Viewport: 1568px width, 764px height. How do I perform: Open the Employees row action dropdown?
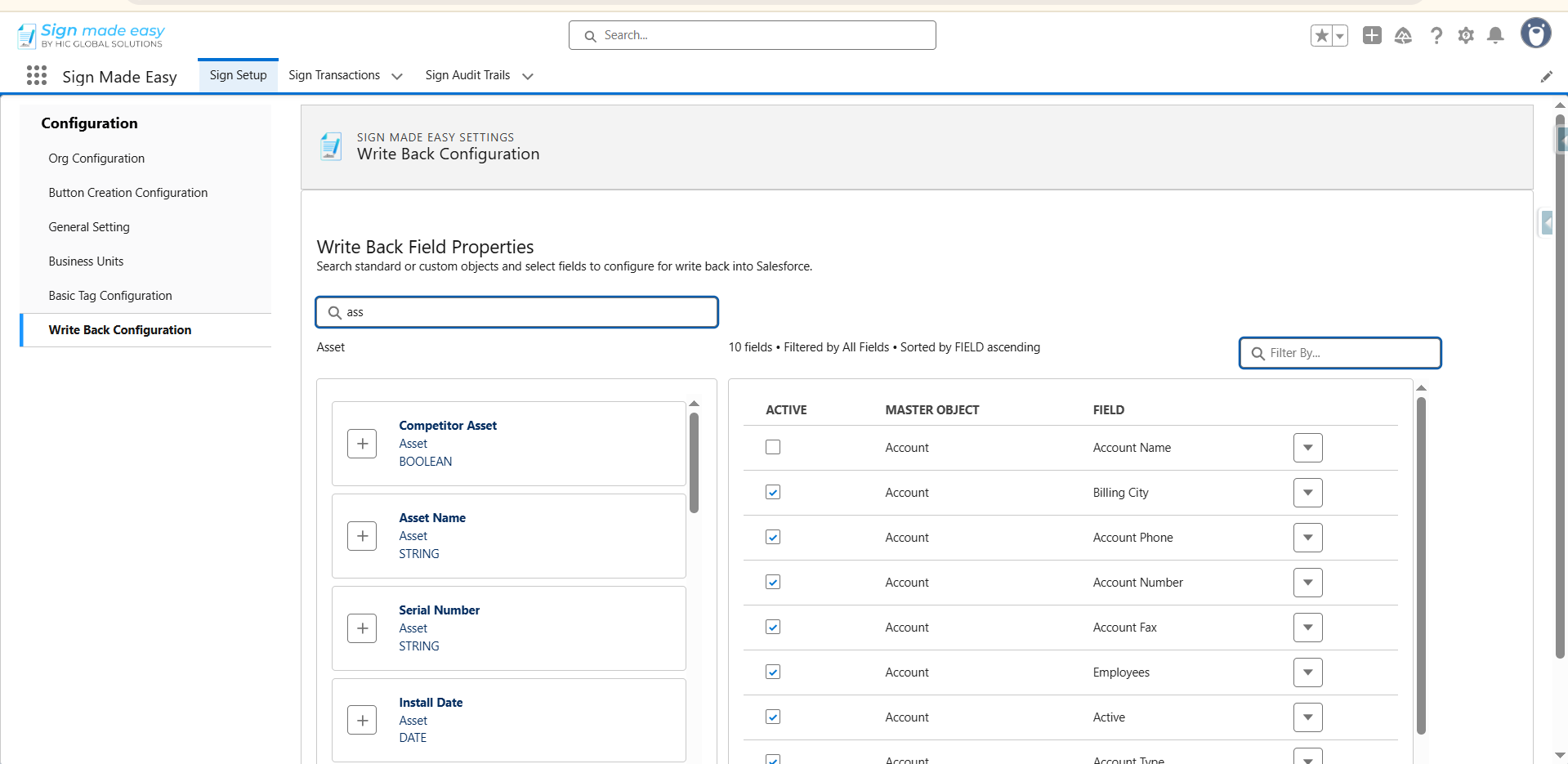pyautogui.click(x=1307, y=672)
